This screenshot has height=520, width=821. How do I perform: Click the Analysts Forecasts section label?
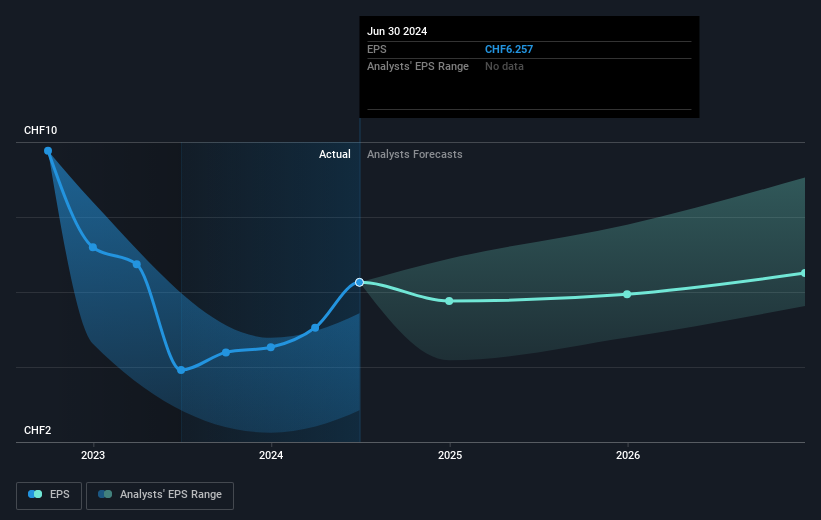414,154
